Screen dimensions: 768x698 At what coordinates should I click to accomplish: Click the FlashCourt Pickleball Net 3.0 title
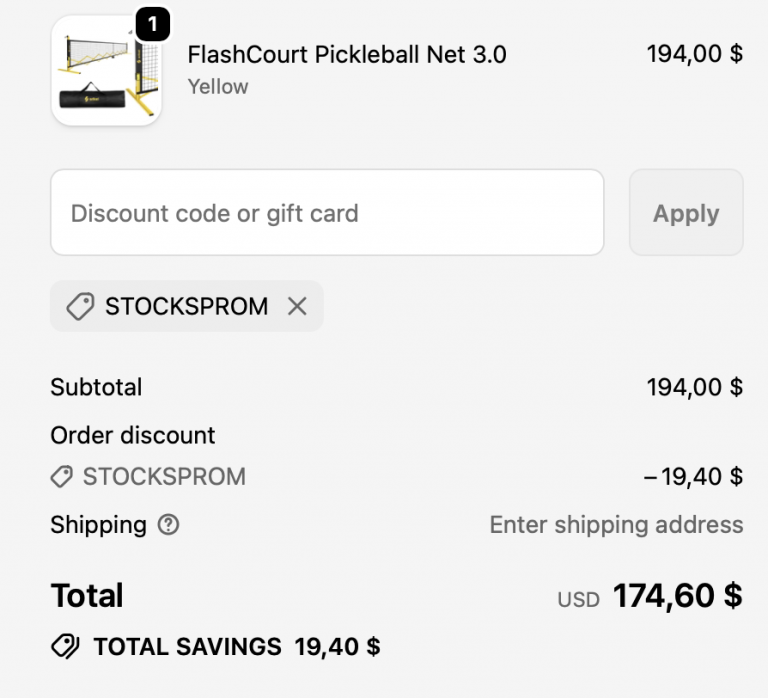click(347, 54)
